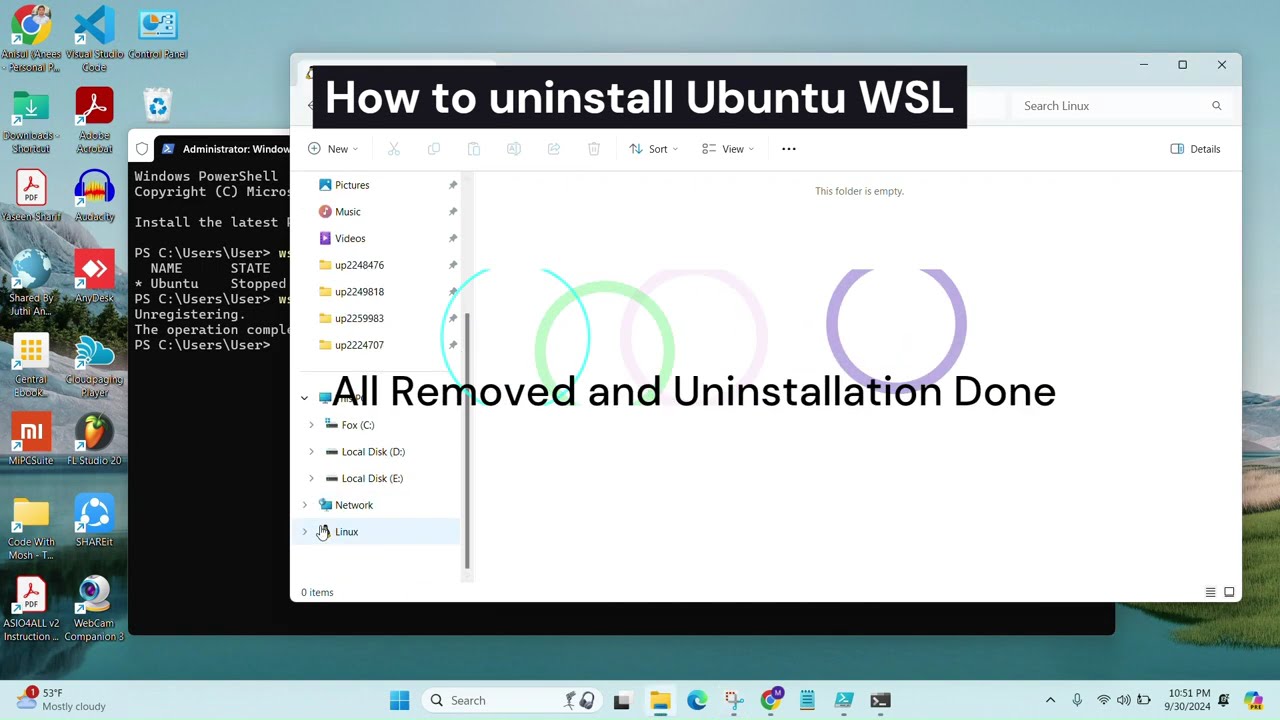Viewport: 1280px width, 720px height.
Task: Unpin Pictures from Quick access
Action: point(453,185)
